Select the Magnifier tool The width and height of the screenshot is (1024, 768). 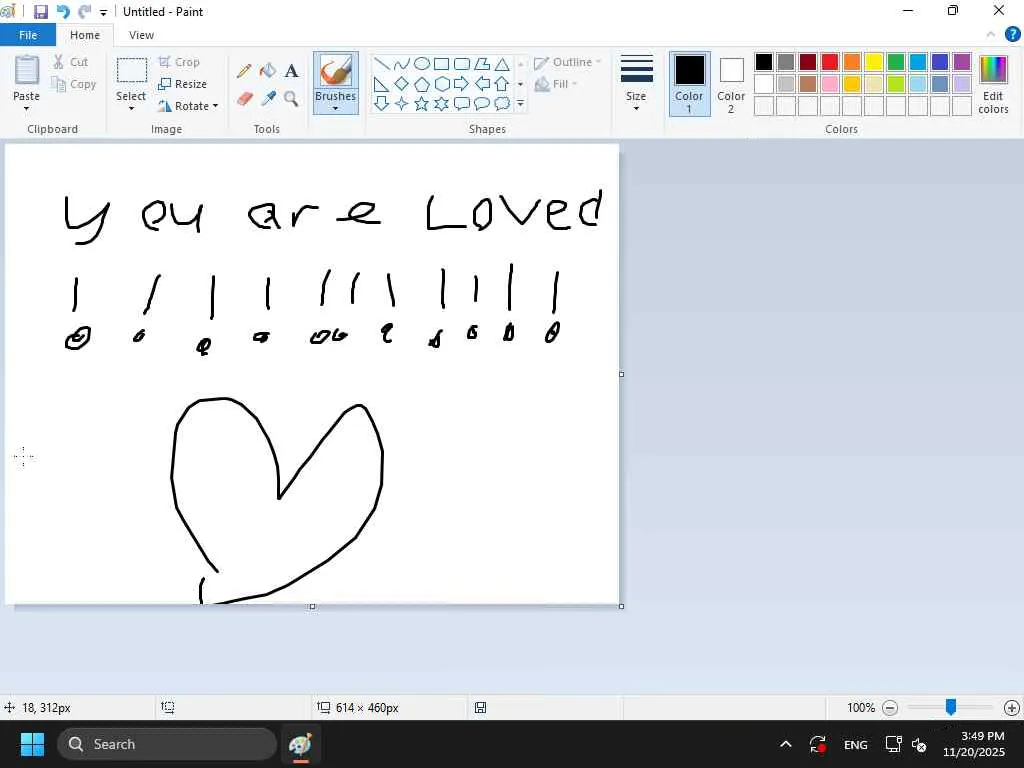click(x=291, y=99)
